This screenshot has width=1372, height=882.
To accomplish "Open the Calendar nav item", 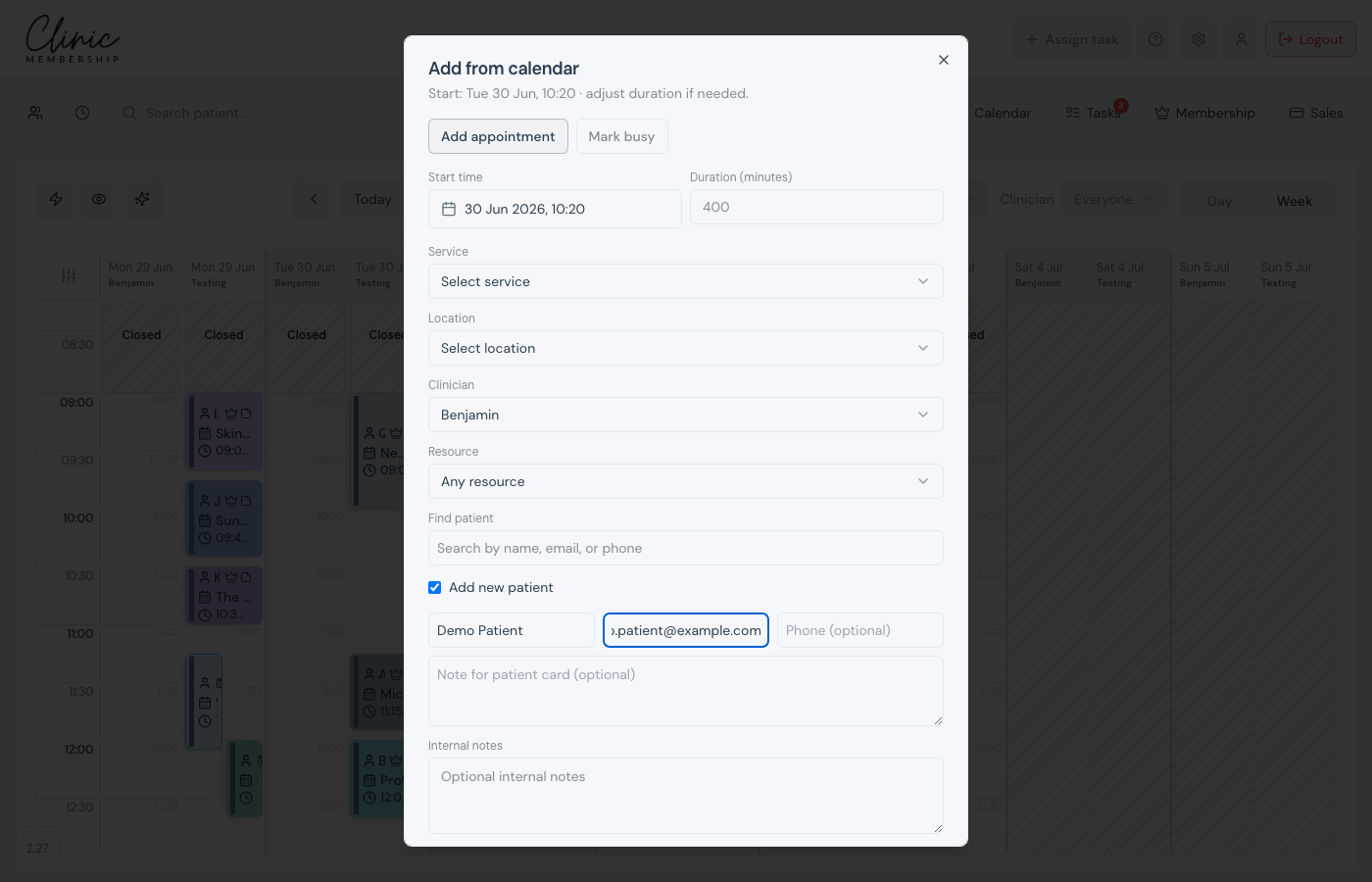I will tap(1003, 113).
